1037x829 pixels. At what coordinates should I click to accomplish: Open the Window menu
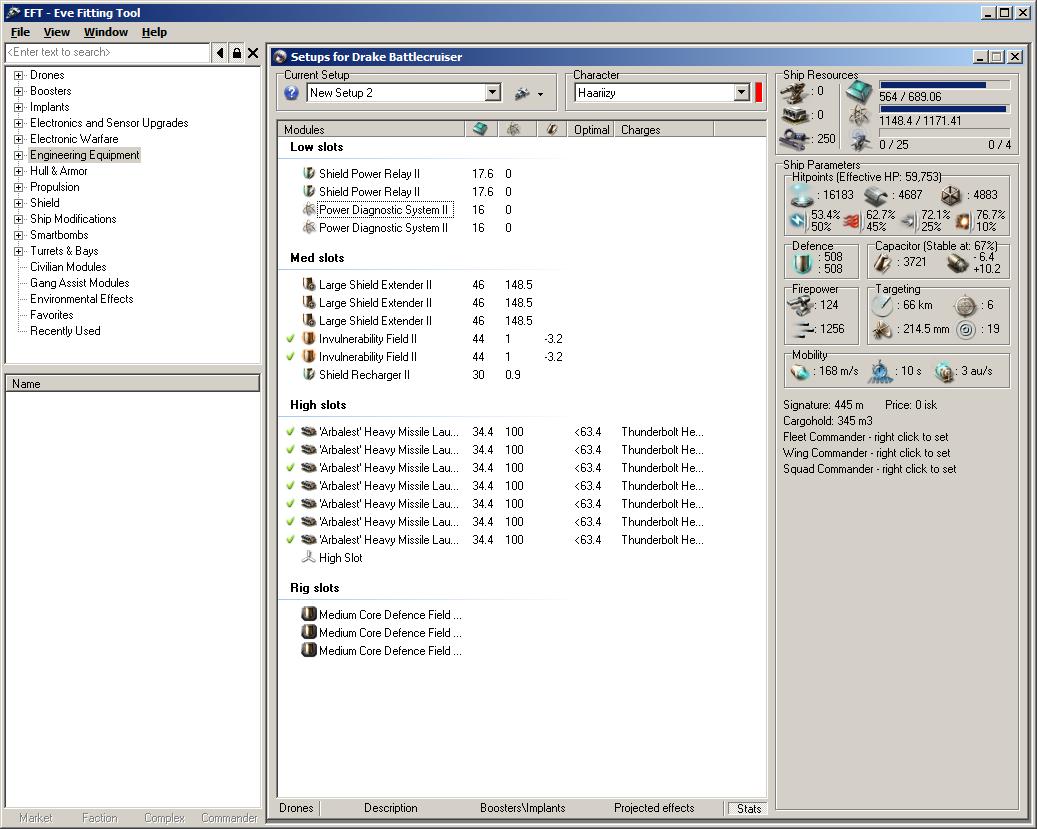tap(106, 32)
